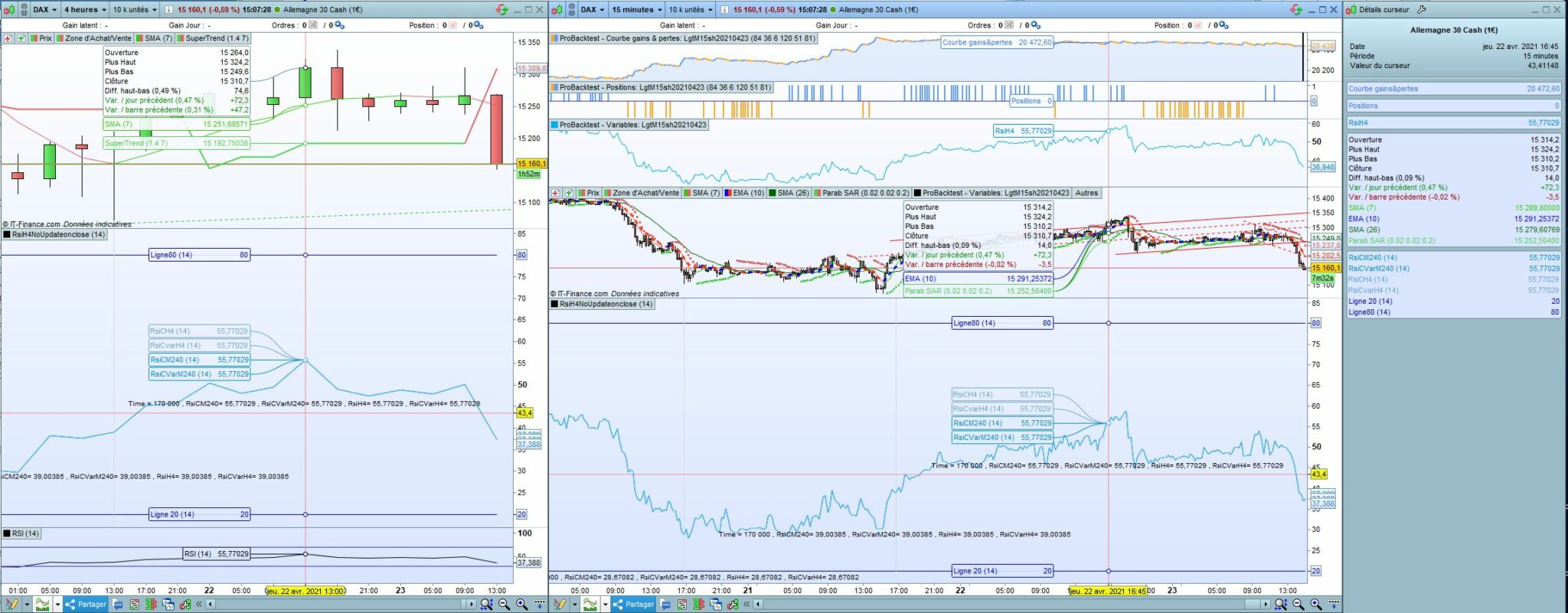Zoom out on the 15 minutes chart
The image size is (1568, 613).
point(1298,605)
